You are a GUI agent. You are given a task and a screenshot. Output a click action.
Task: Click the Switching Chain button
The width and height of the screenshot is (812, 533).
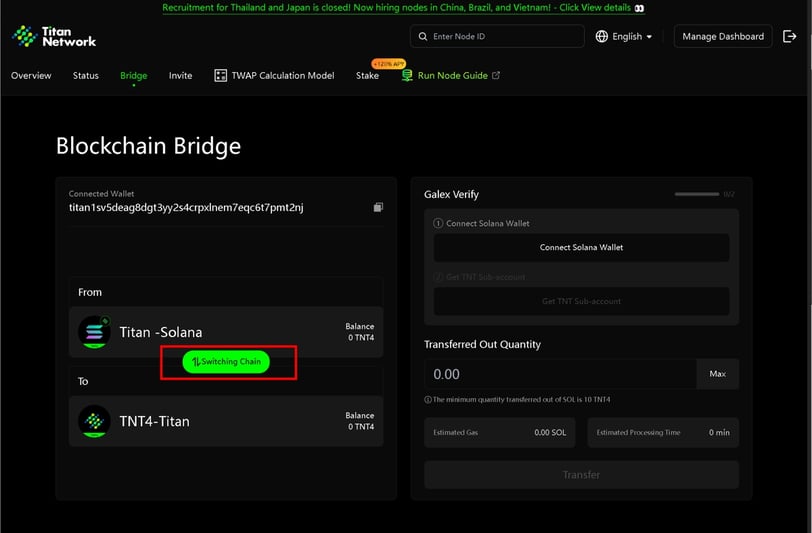pyautogui.click(x=226, y=362)
